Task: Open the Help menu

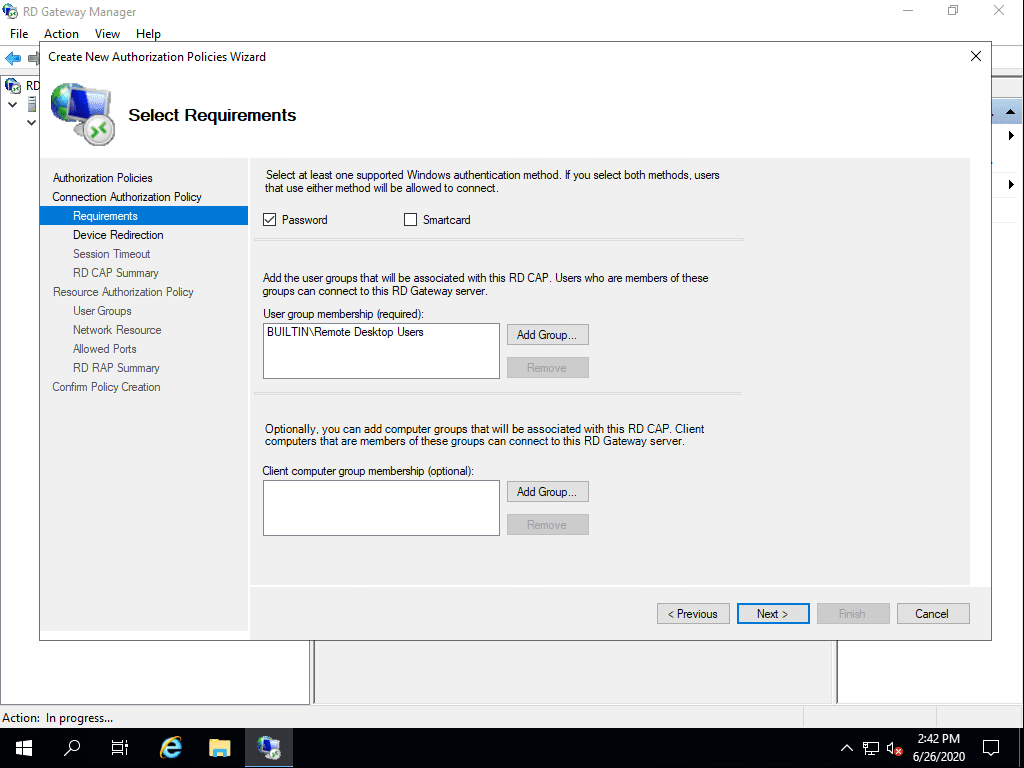Action: coord(148,33)
